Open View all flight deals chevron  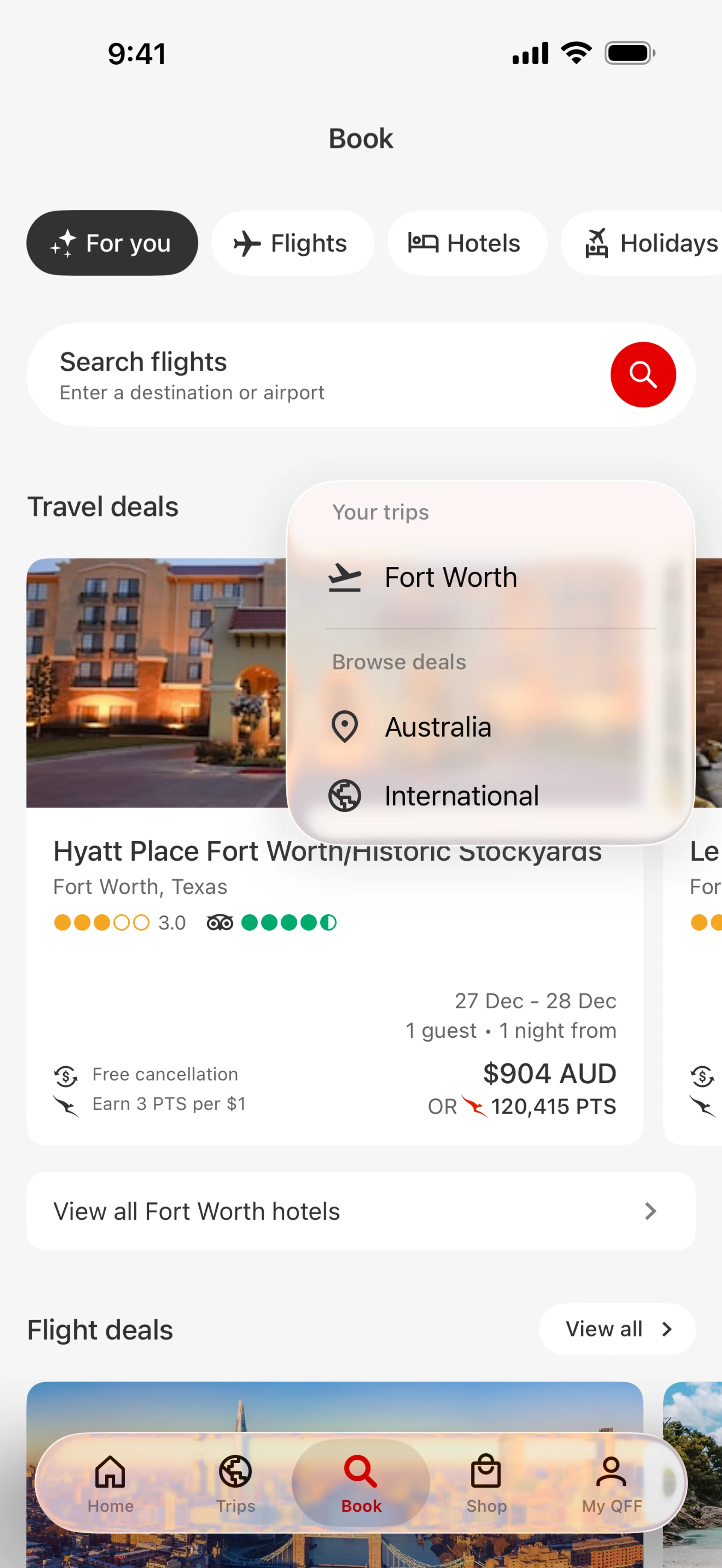coord(667,1329)
